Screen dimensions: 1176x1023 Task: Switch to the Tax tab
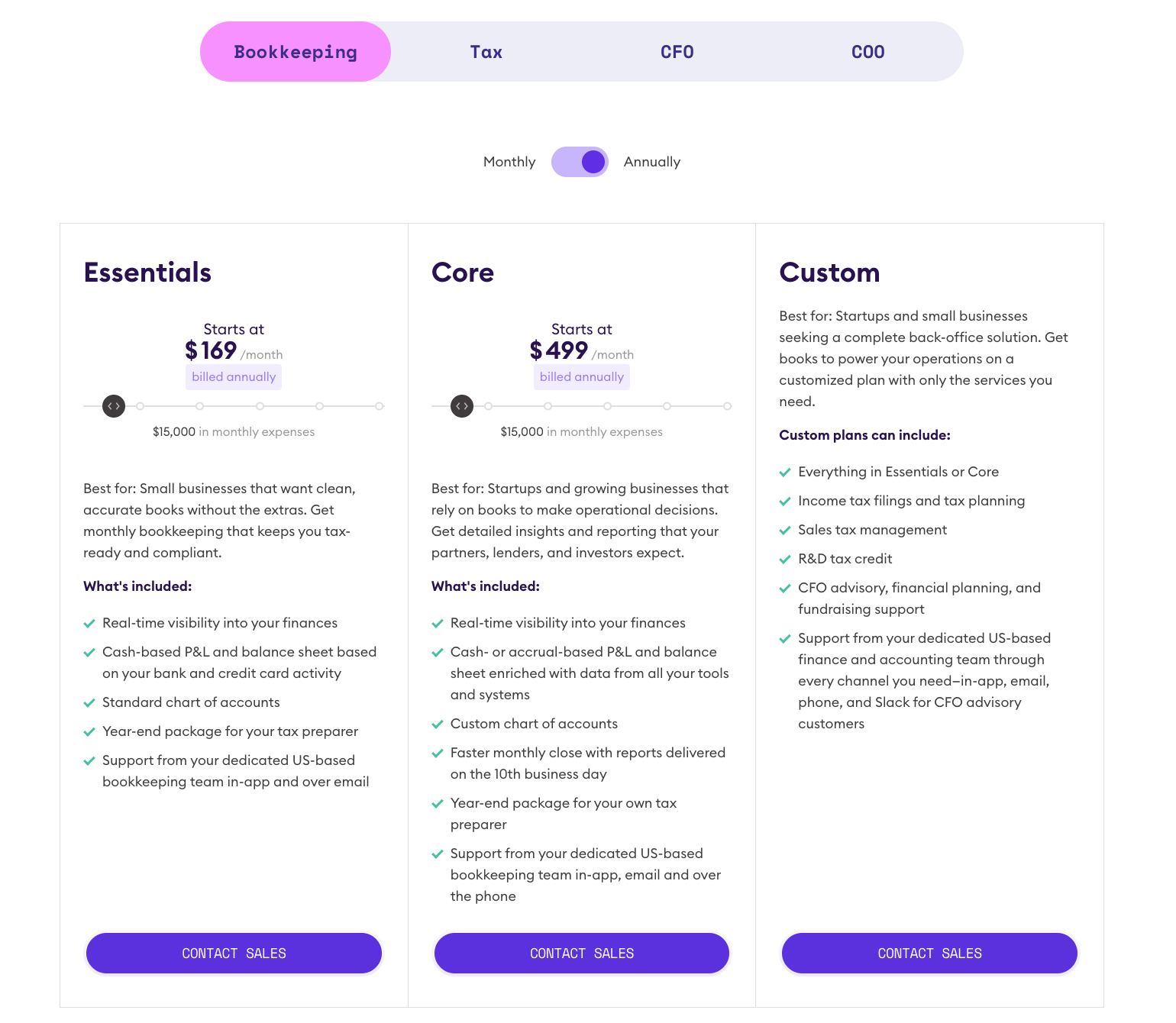(x=486, y=52)
